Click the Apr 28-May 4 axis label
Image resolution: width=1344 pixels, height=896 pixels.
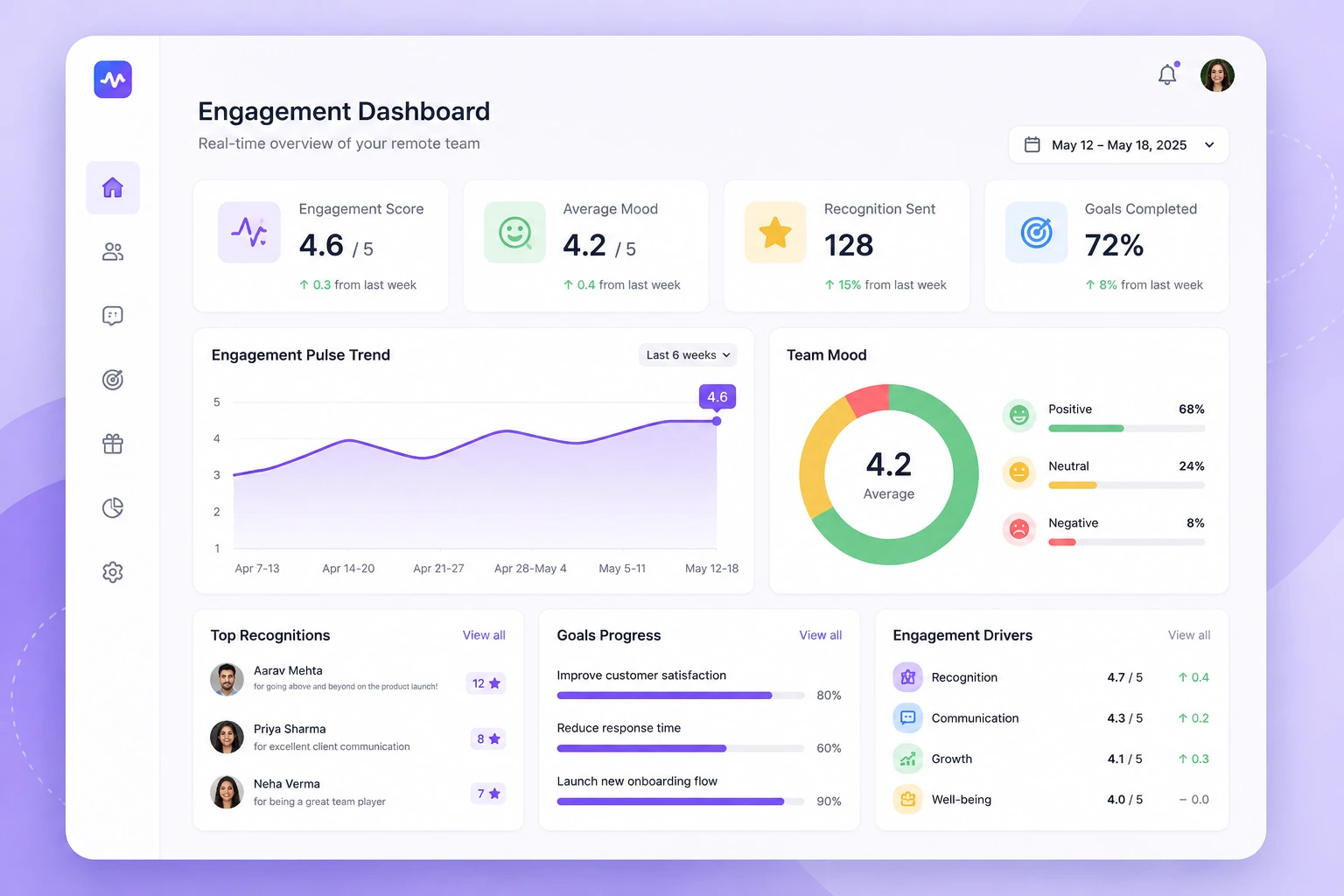pos(530,569)
